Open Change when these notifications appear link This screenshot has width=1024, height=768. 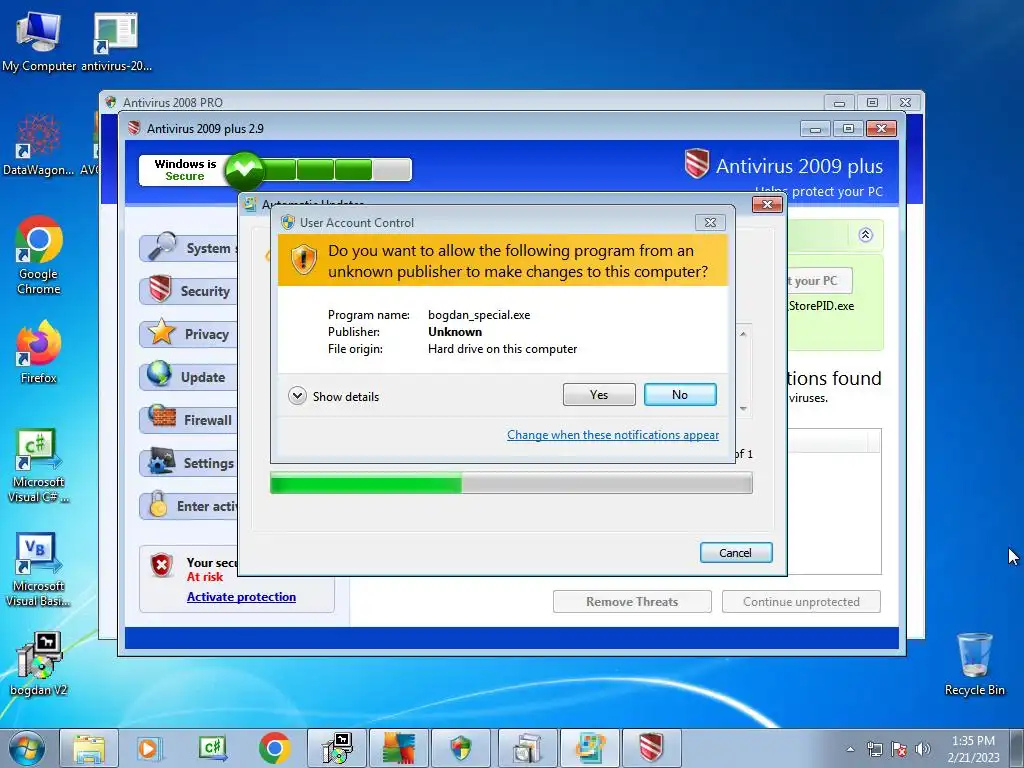click(613, 435)
